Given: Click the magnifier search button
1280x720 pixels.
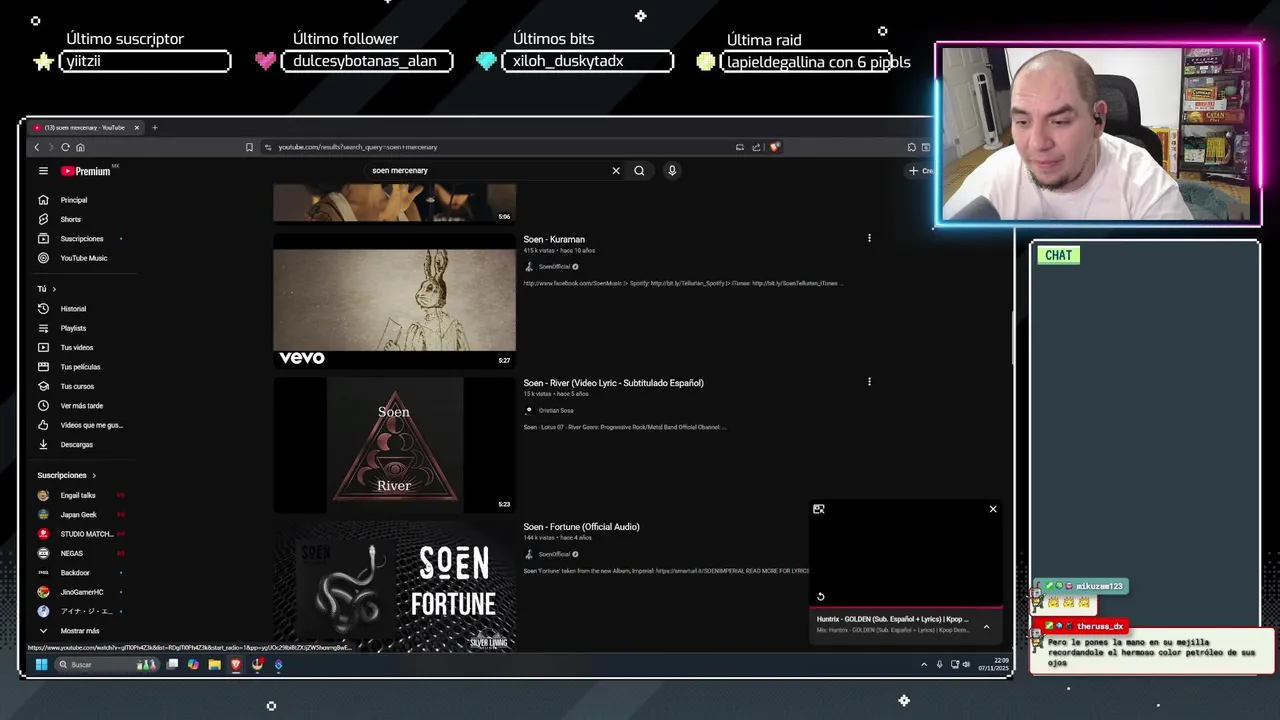Looking at the screenshot, I should 639,171.
